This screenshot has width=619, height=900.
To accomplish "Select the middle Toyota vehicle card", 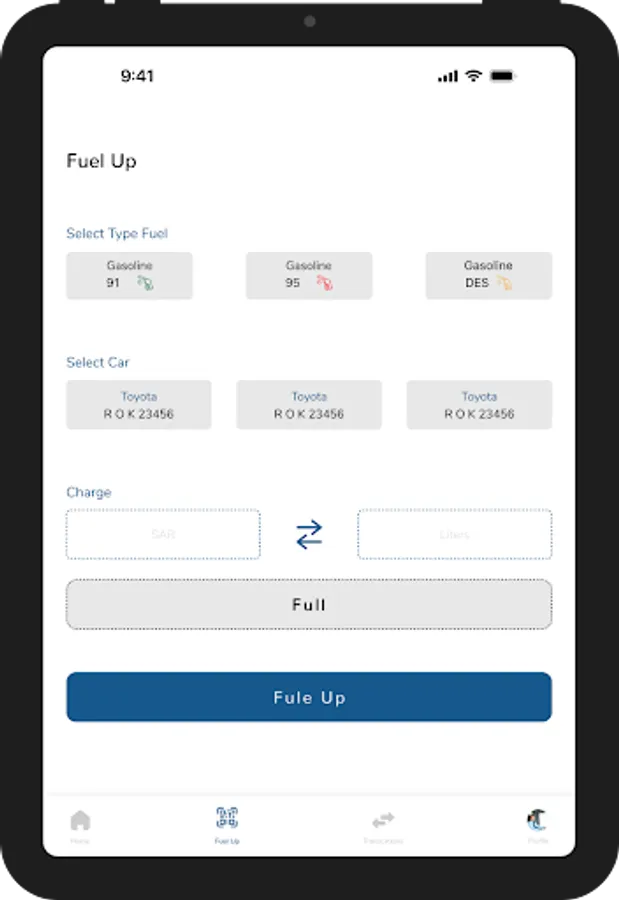I will [308, 405].
